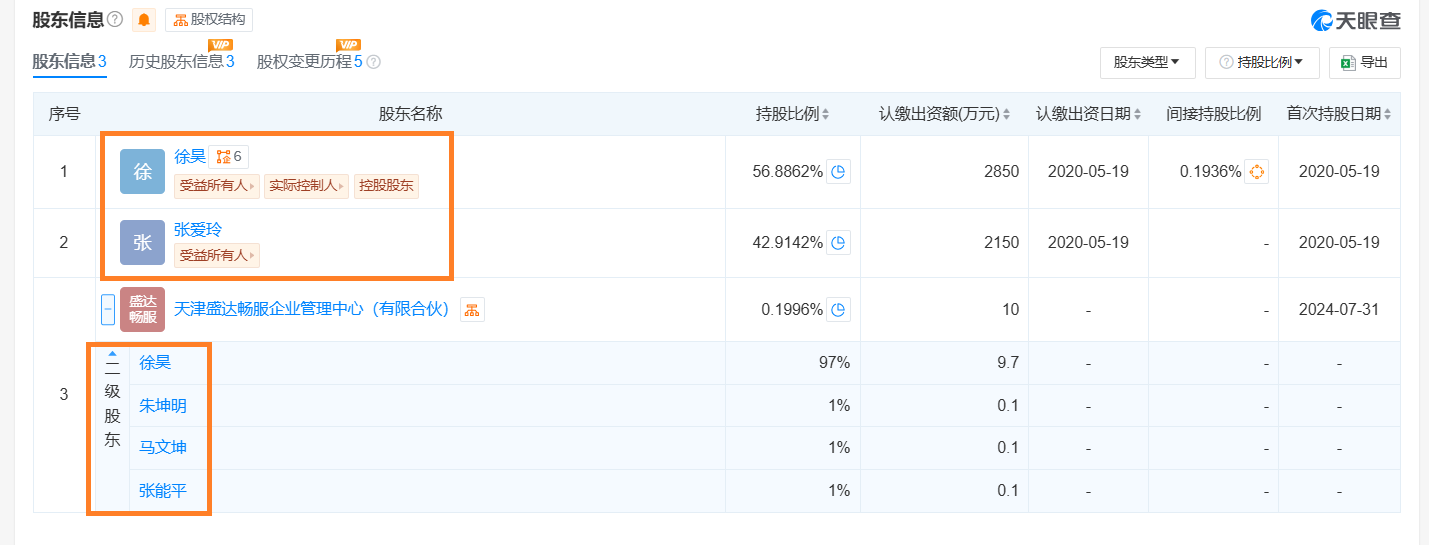Click the related-companies badge 6 beside 徐昊

[x=229, y=156]
